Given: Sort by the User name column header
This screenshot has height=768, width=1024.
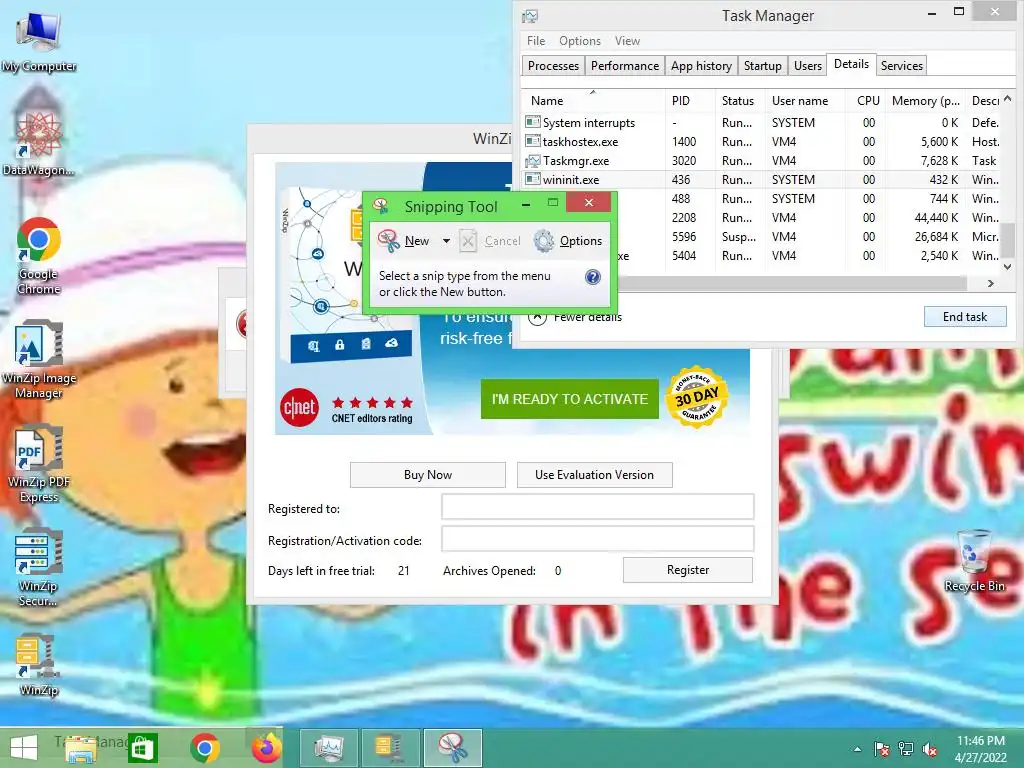Looking at the screenshot, I should coord(806,101).
